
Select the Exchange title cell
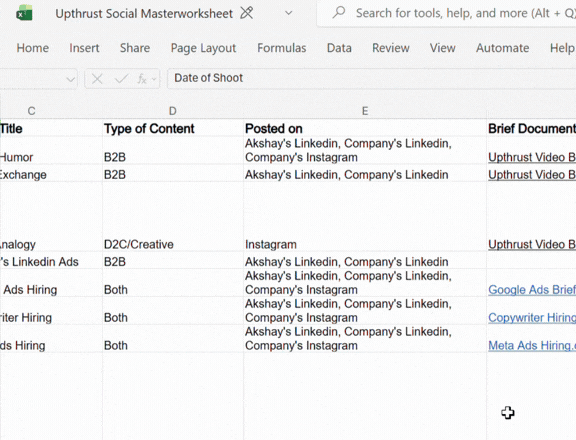pos(51,173)
